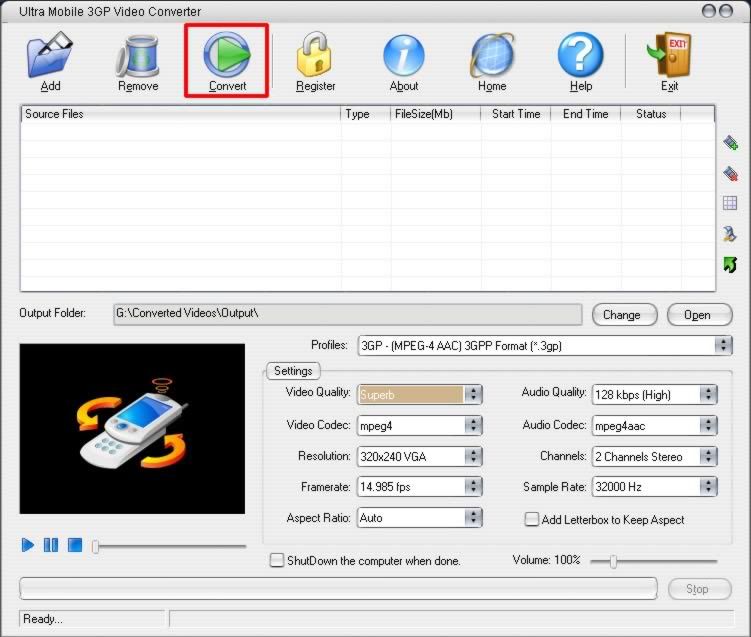
Task: Click the Type column header
Action: tap(365, 114)
